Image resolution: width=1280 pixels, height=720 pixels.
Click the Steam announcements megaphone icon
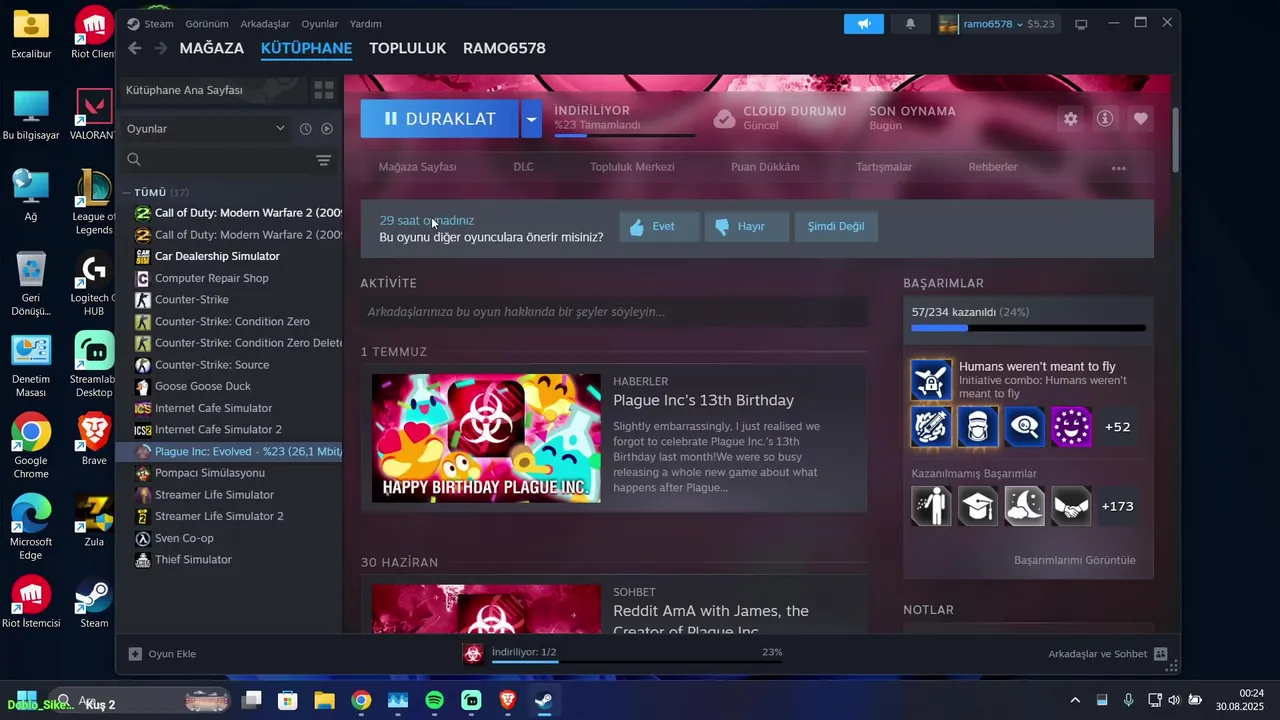pos(864,24)
